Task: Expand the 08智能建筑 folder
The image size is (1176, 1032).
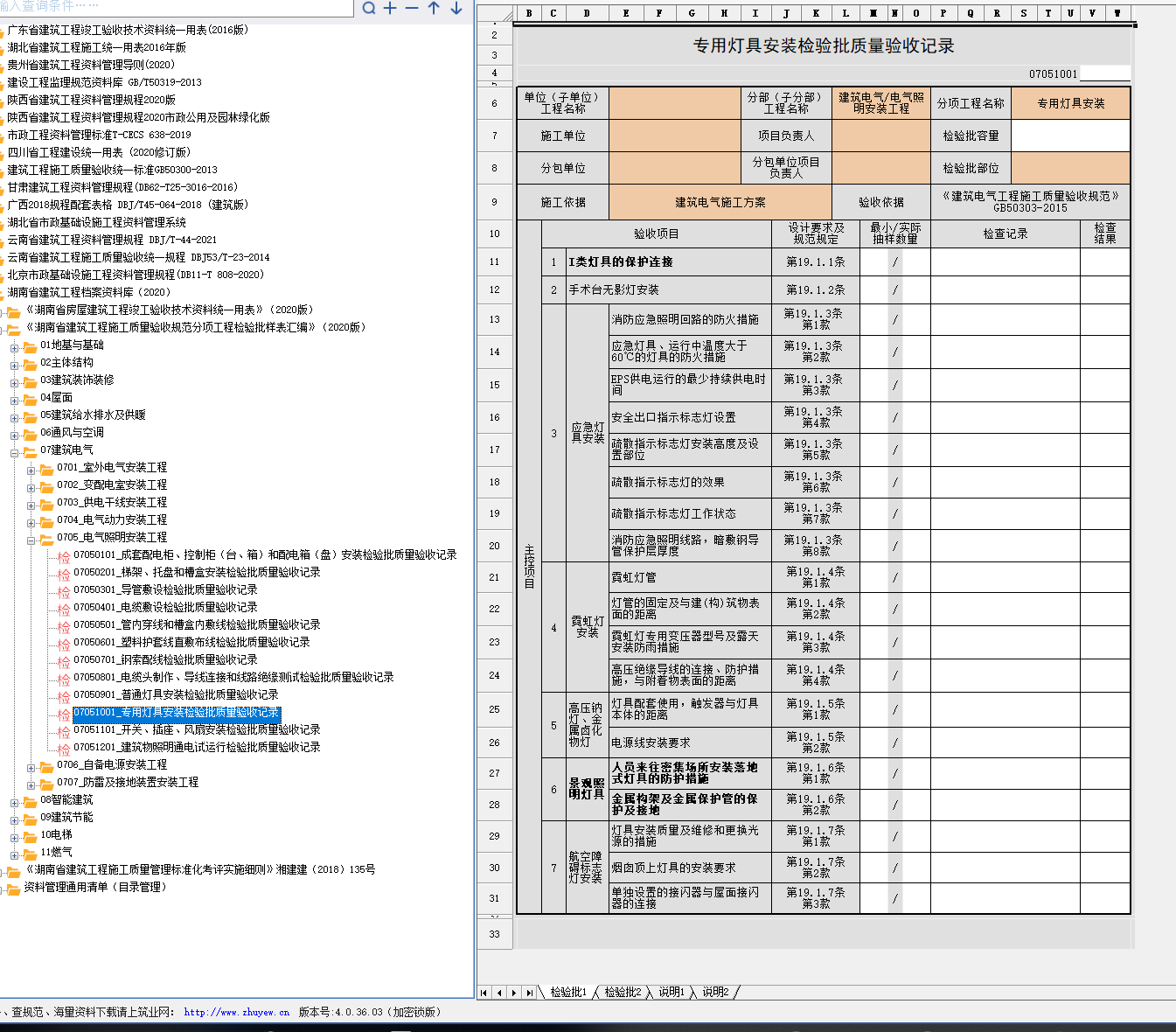Action: coord(14,802)
